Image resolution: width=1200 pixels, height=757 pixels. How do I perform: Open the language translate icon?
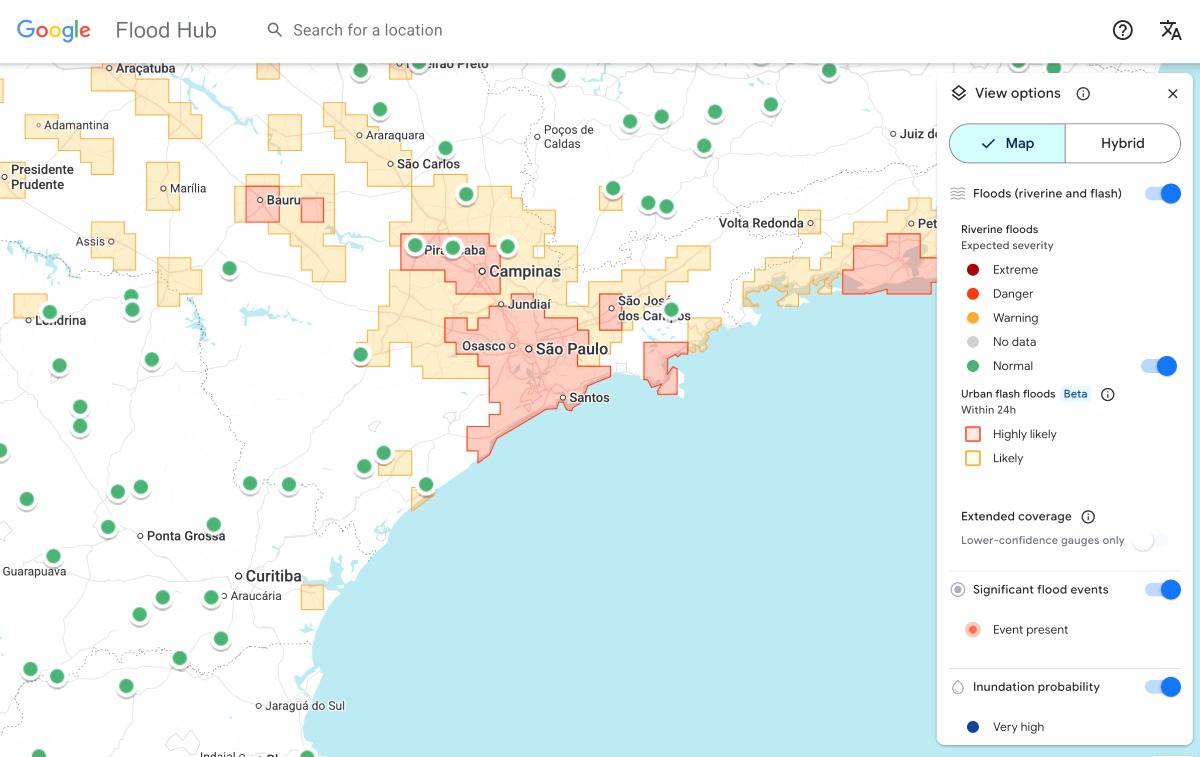tap(1170, 30)
